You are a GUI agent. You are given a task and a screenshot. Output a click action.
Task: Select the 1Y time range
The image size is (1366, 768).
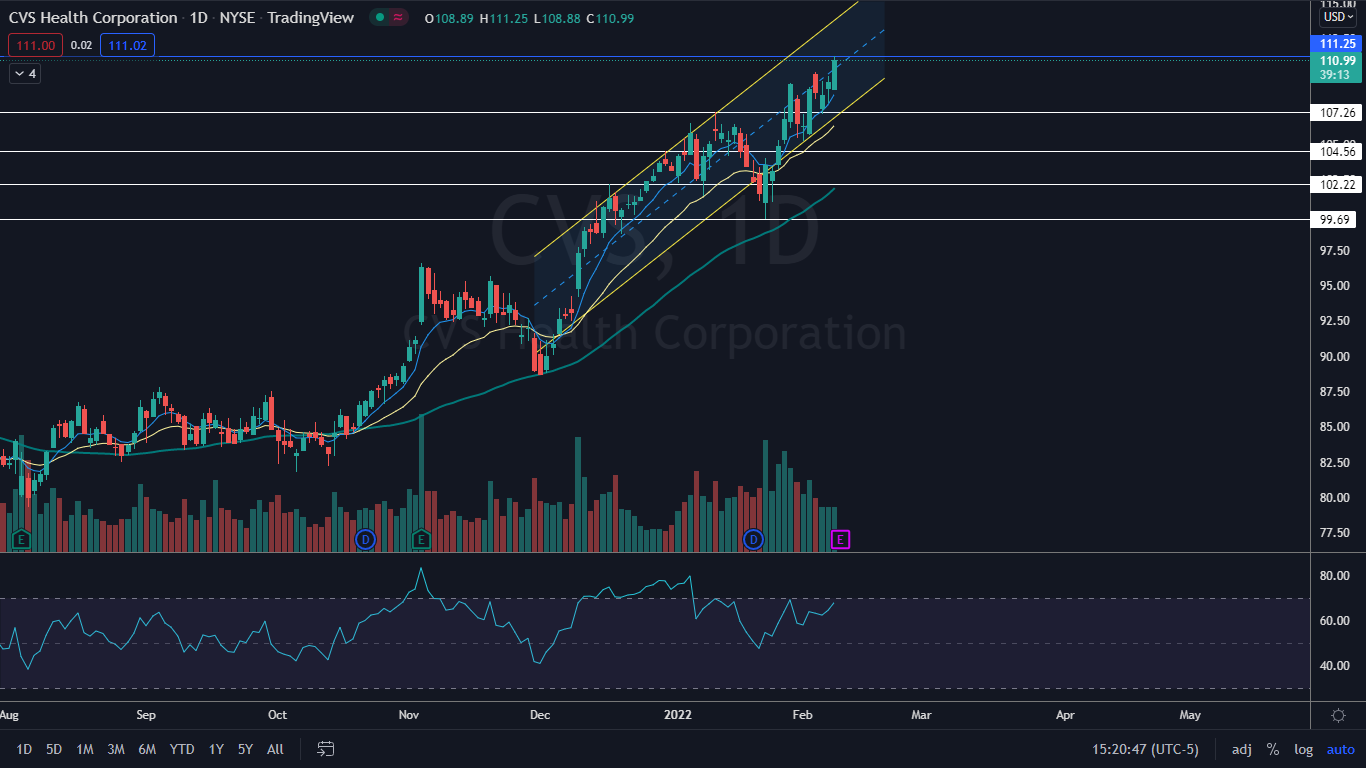(x=216, y=749)
